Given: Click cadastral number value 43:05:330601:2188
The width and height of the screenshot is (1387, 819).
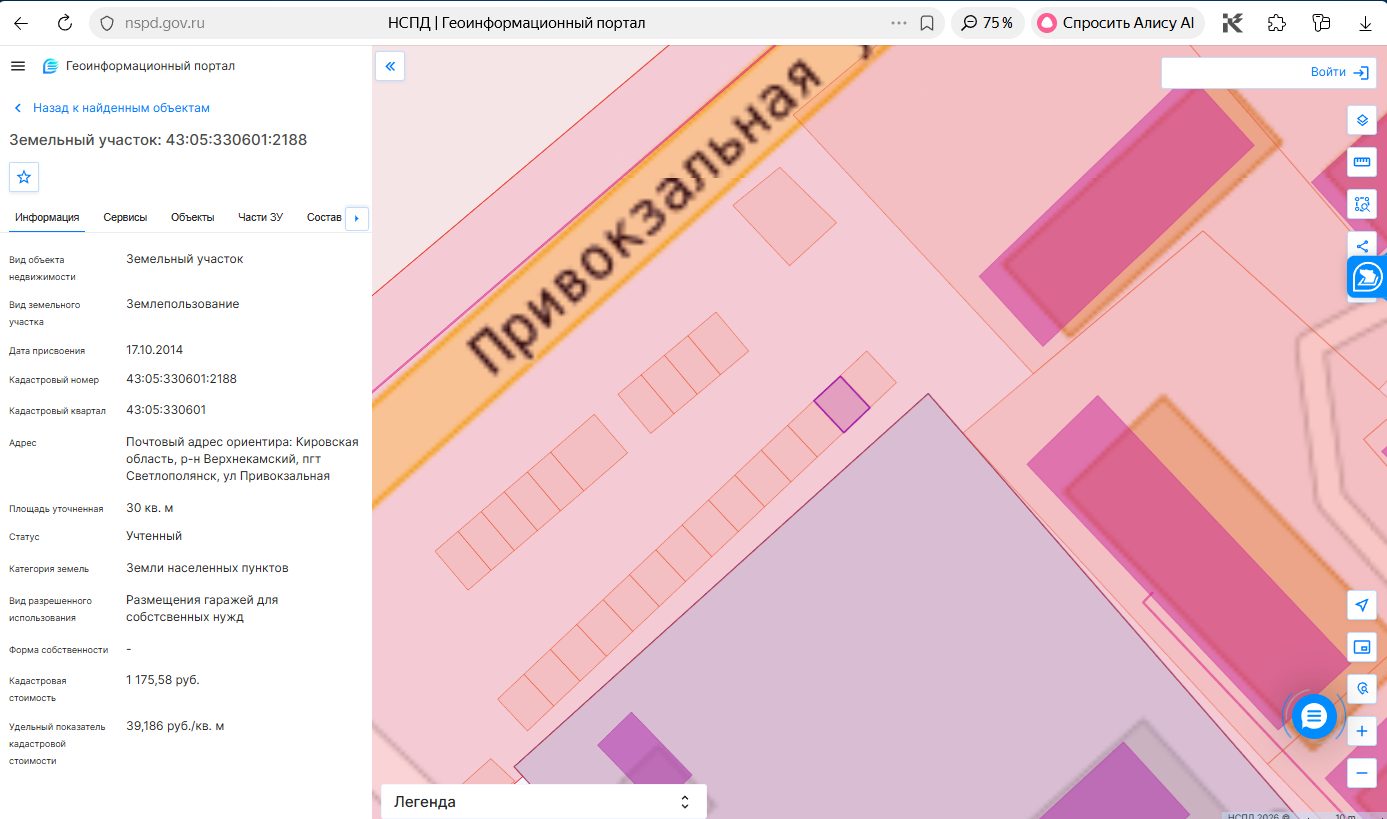Looking at the screenshot, I should (181, 379).
